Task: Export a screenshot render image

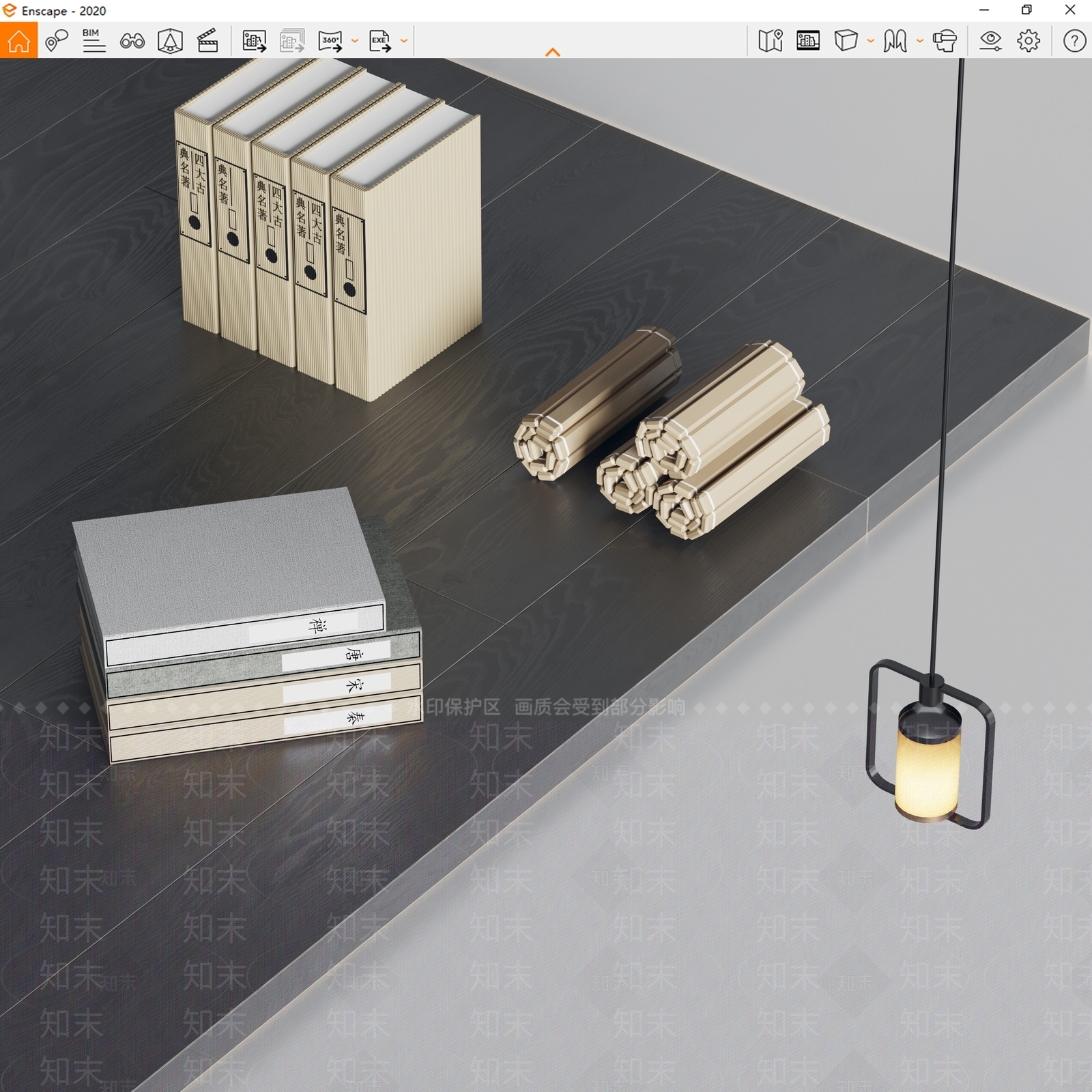Action: 254,41
